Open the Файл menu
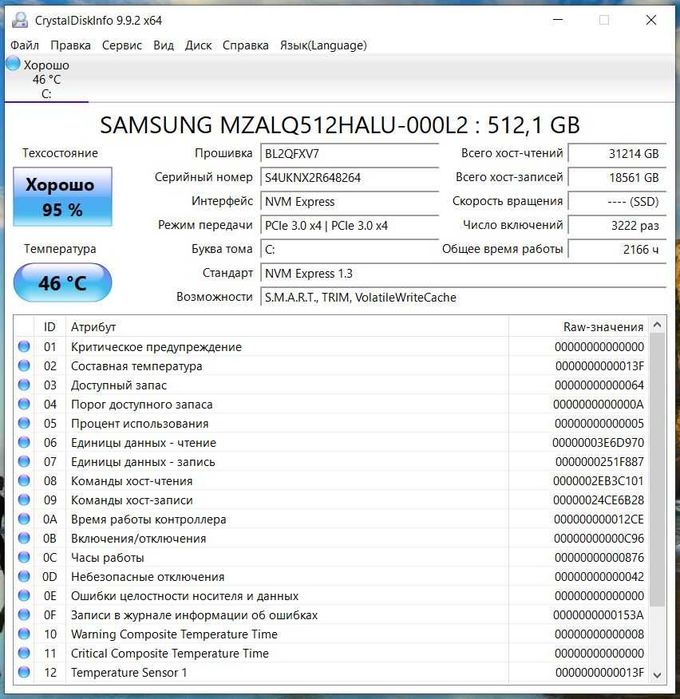The image size is (680, 699). click(25, 45)
